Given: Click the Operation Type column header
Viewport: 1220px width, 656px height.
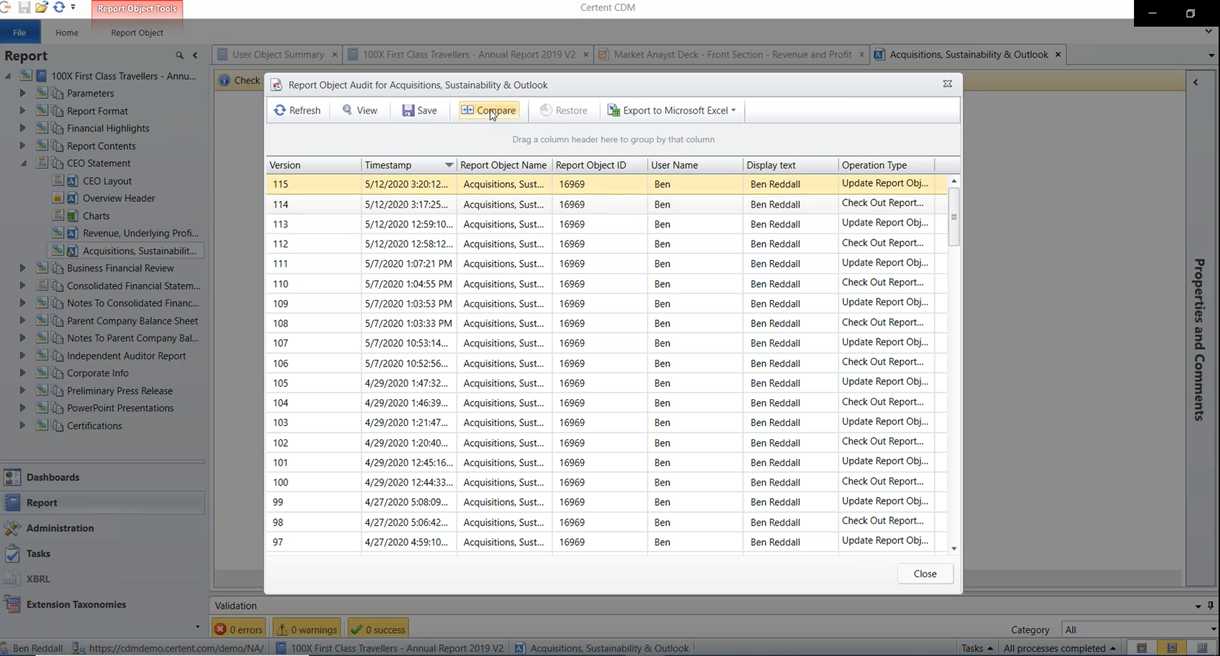Looking at the screenshot, I should [x=885, y=165].
